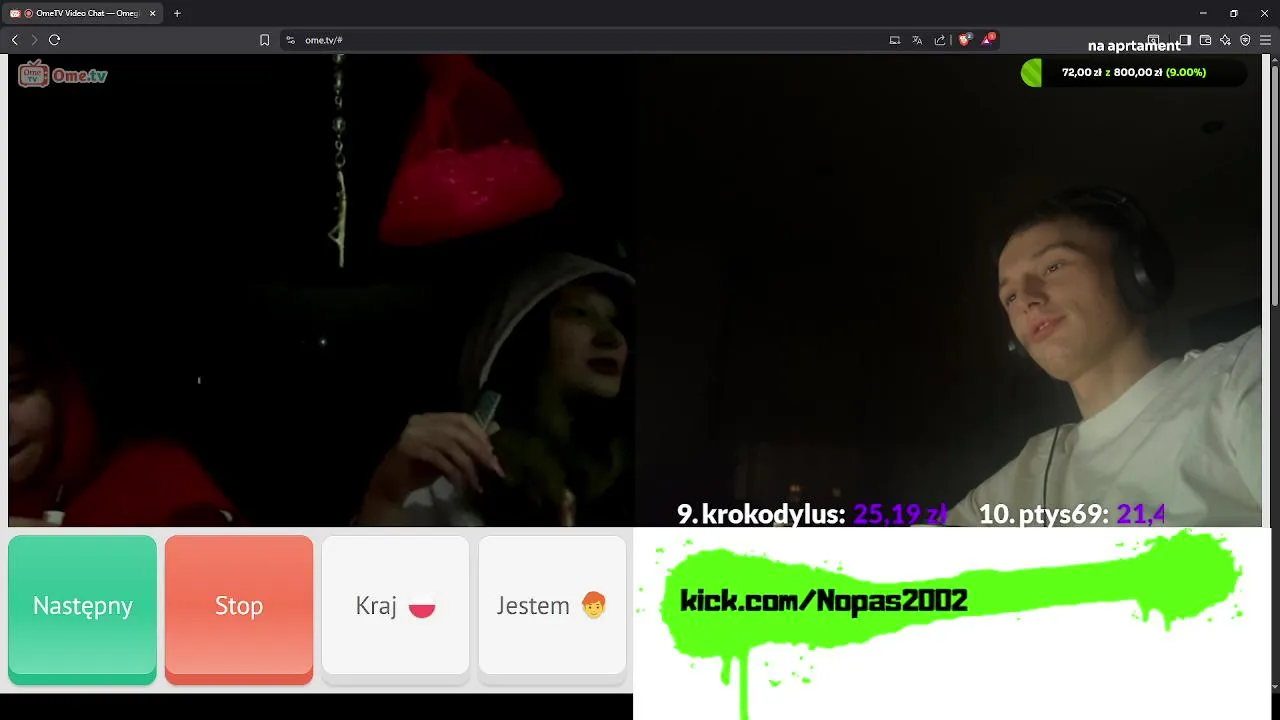Open Leo AI sparkle icon
The image size is (1280, 720).
pos(1225,40)
